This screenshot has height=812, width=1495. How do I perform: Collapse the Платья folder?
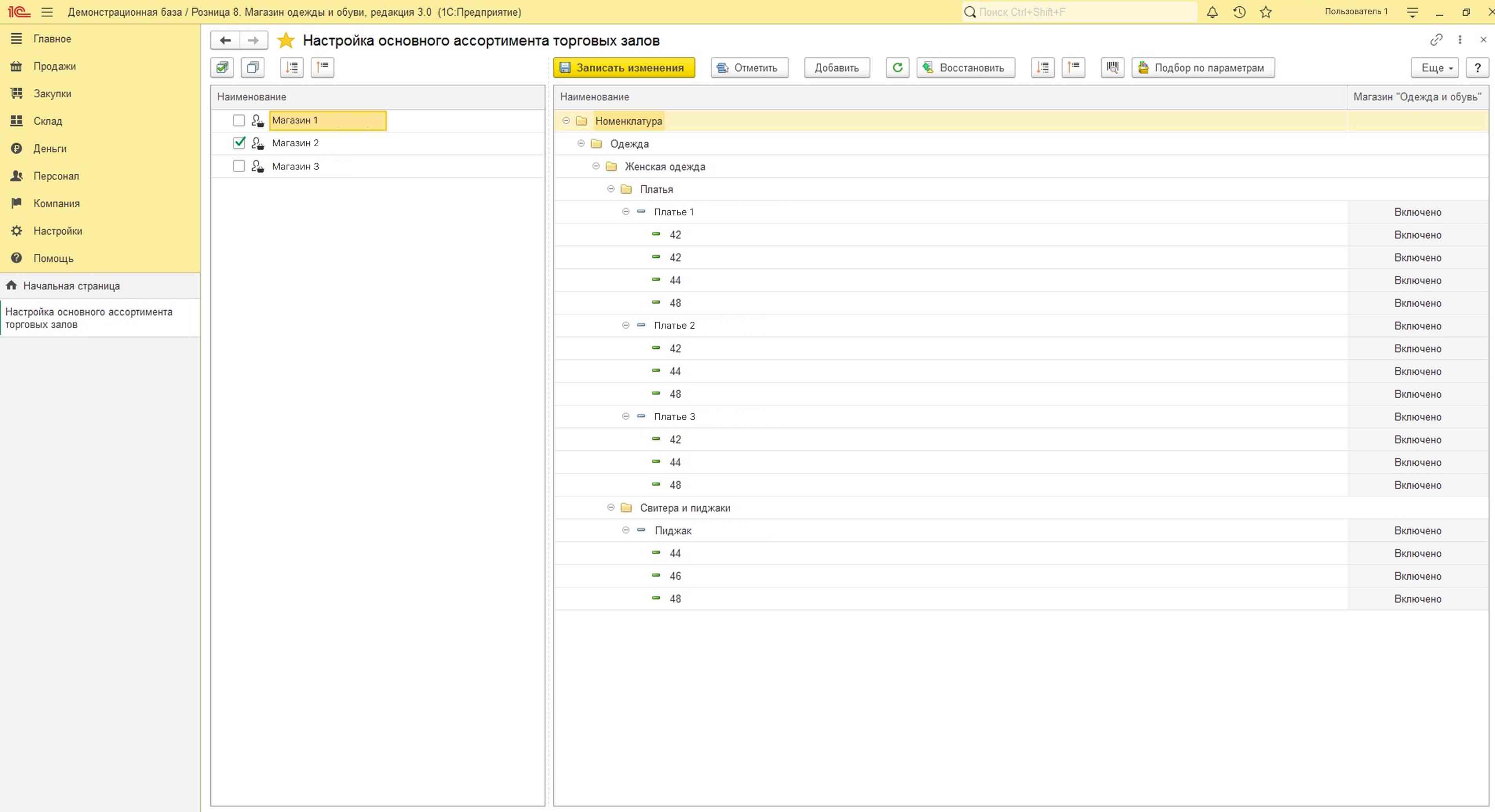coord(611,189)
